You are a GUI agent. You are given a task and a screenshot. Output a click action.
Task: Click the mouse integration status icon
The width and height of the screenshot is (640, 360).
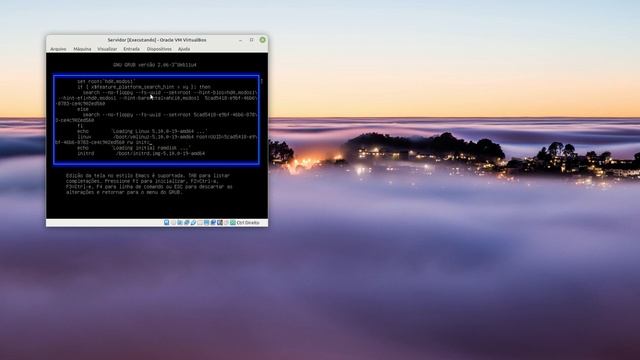226,222
